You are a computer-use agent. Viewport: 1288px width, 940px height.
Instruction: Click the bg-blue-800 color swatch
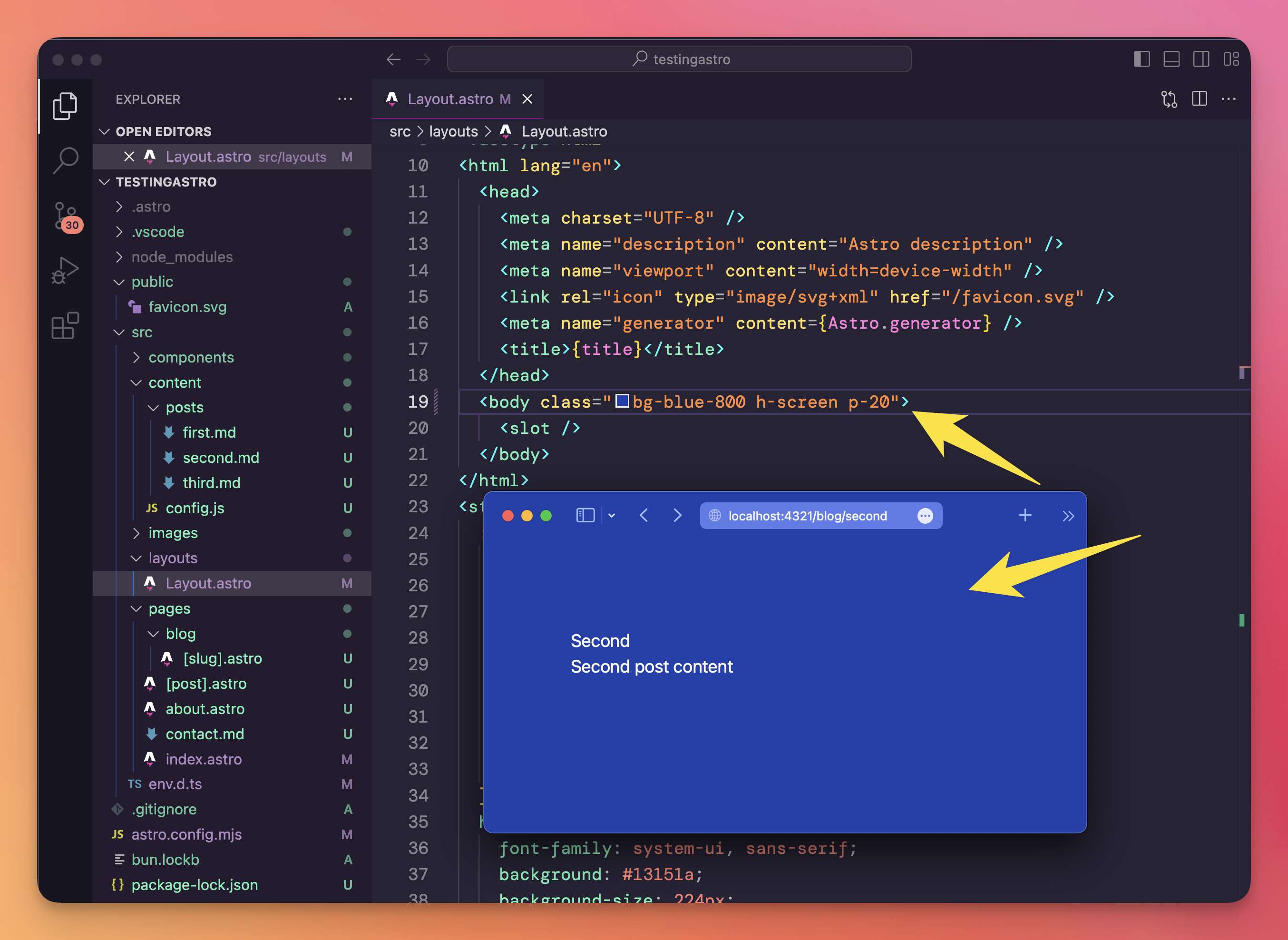tap(622, 401)
